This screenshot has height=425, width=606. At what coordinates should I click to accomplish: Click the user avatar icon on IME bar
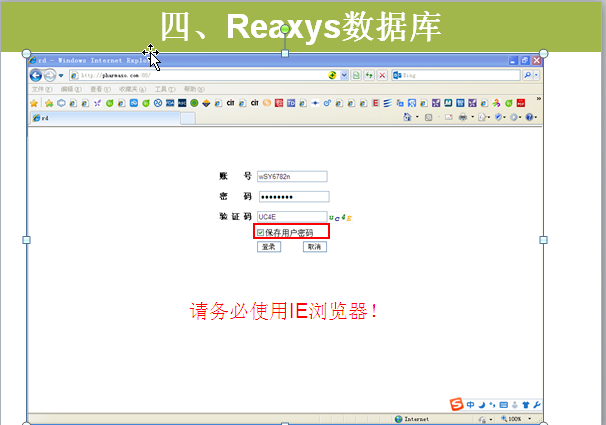point(515,405)
